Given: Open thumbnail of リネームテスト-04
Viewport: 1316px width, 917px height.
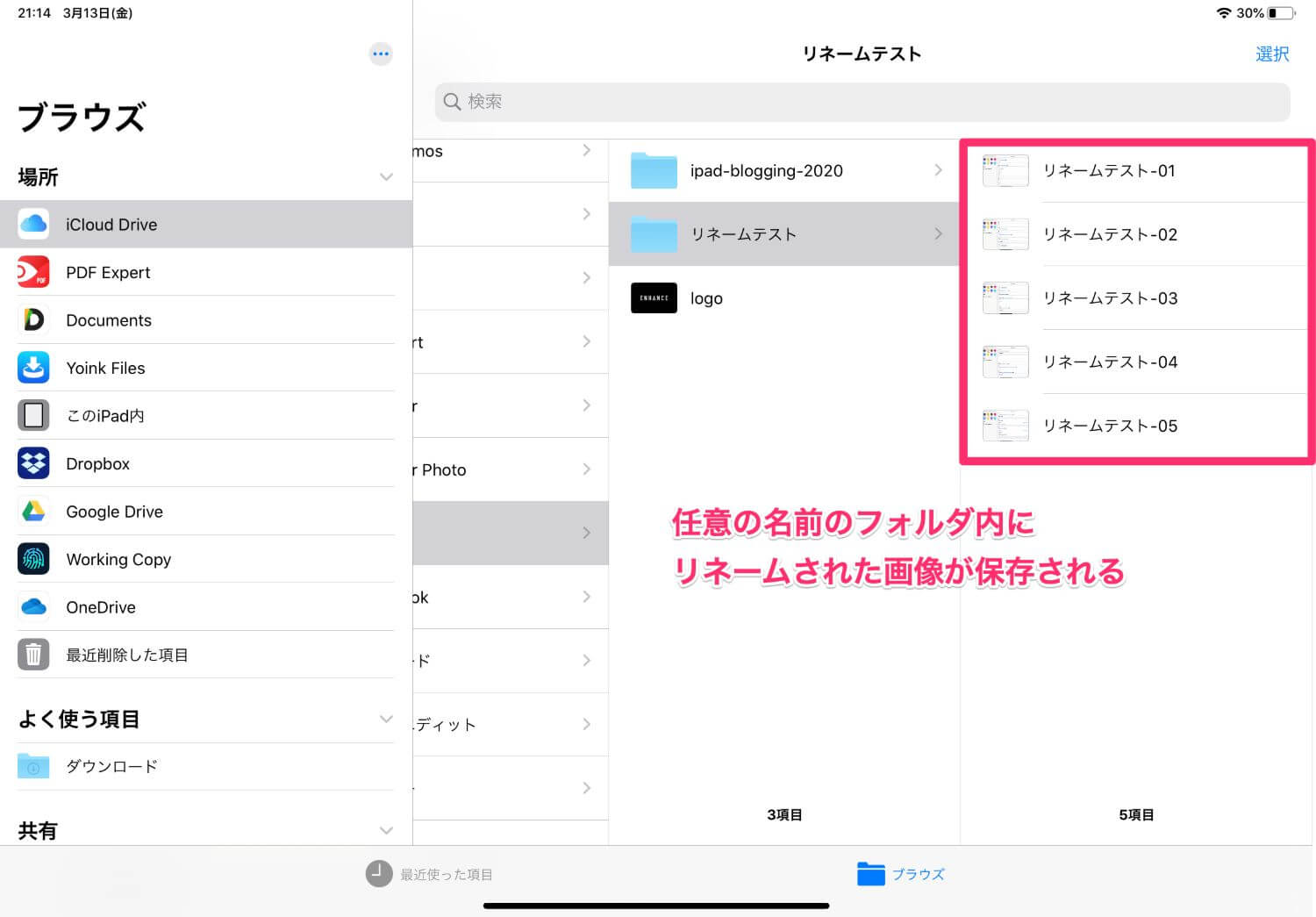Looking at the screenshot, I should pos(1005,362).
